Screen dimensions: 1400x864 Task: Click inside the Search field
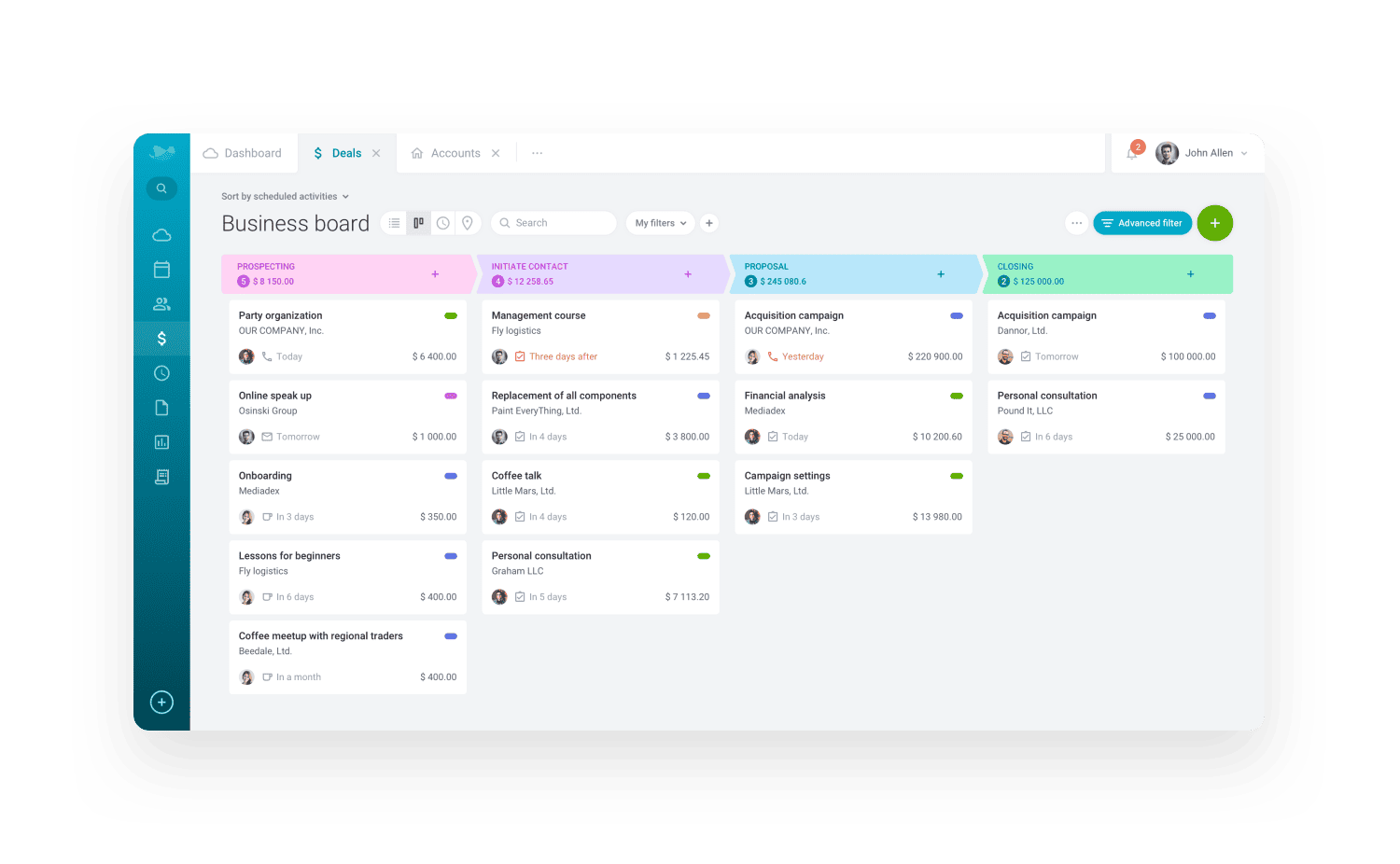point(553,223)
